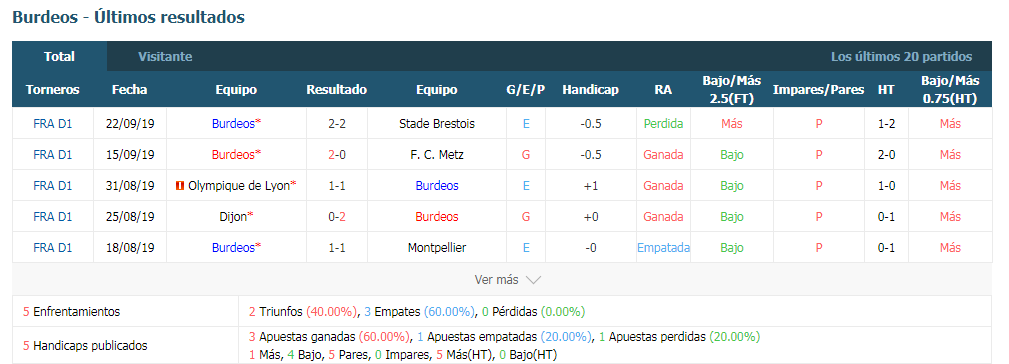Open the Dijon team link
Screen dimensions: 1009x364
coord(233,217)
